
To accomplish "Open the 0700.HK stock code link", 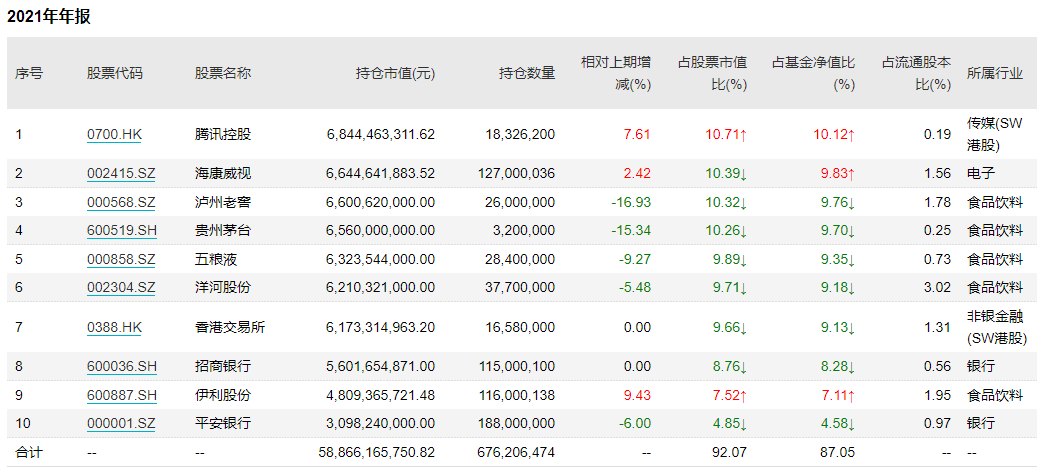I will click(x=114, y=134).
